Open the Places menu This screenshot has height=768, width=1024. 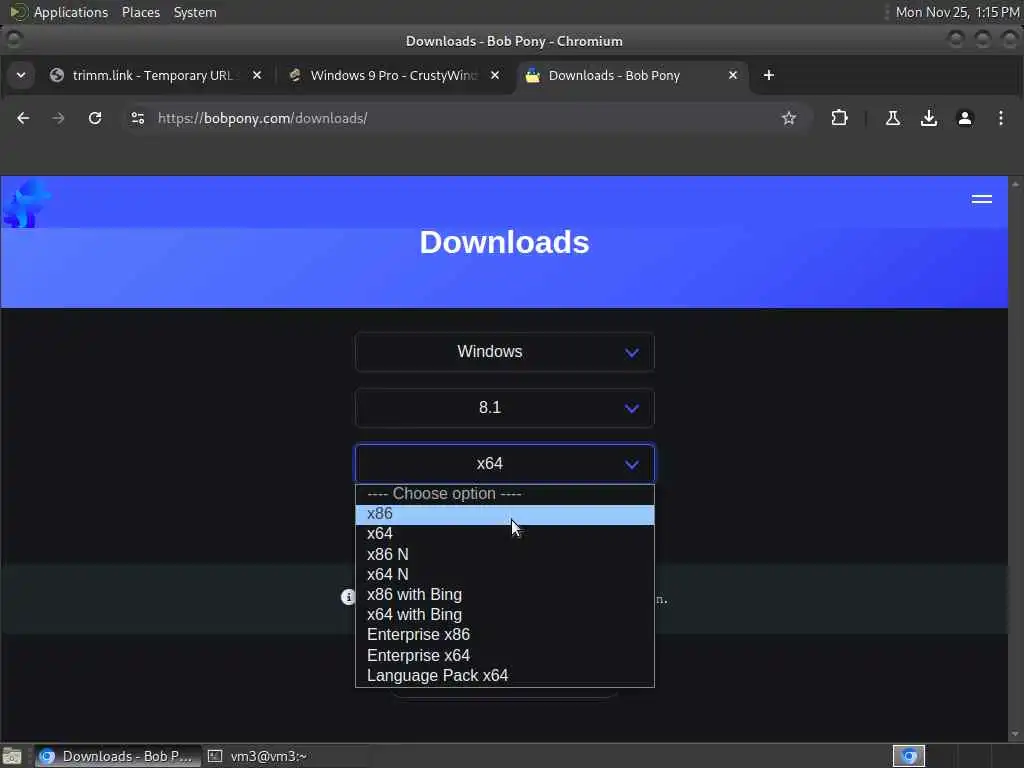click(x=140, y=12)
